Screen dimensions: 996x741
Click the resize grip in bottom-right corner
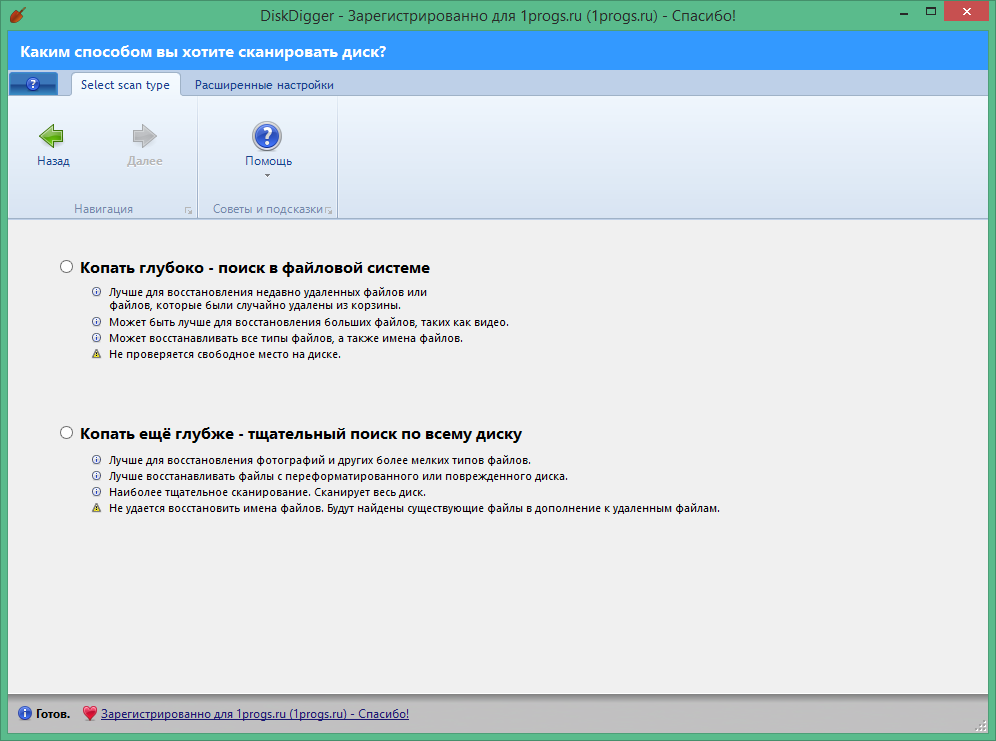pyautogui.click(x=980, y=725)
